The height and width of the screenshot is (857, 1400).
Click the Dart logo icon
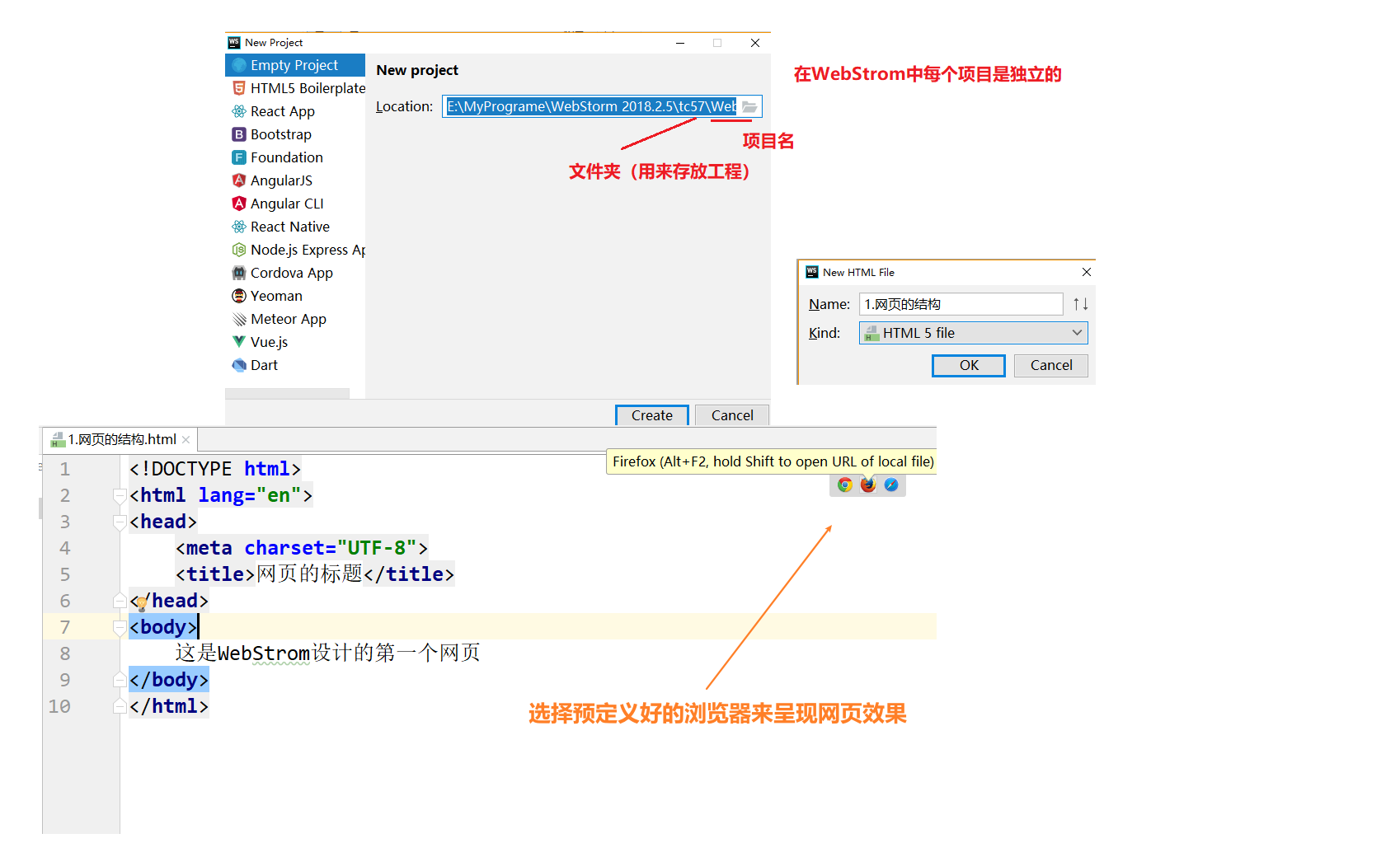click(x=239, y=365)
